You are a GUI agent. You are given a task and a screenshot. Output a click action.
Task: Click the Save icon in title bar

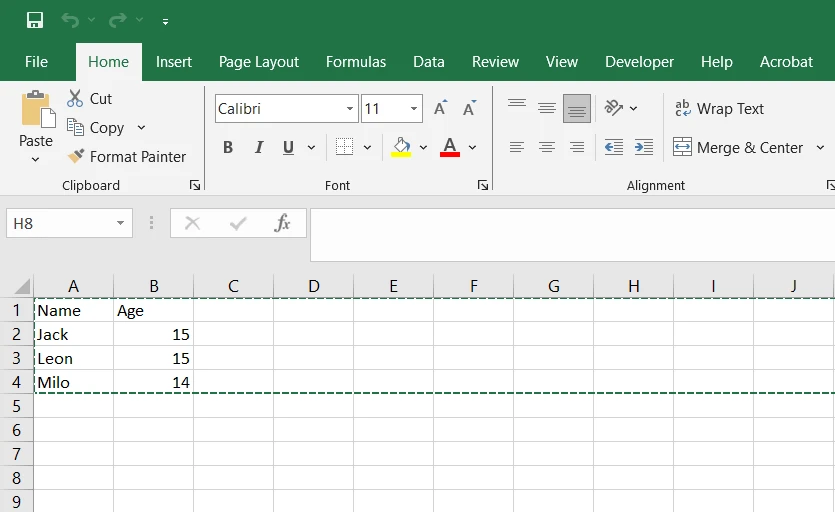pos(35,20)
